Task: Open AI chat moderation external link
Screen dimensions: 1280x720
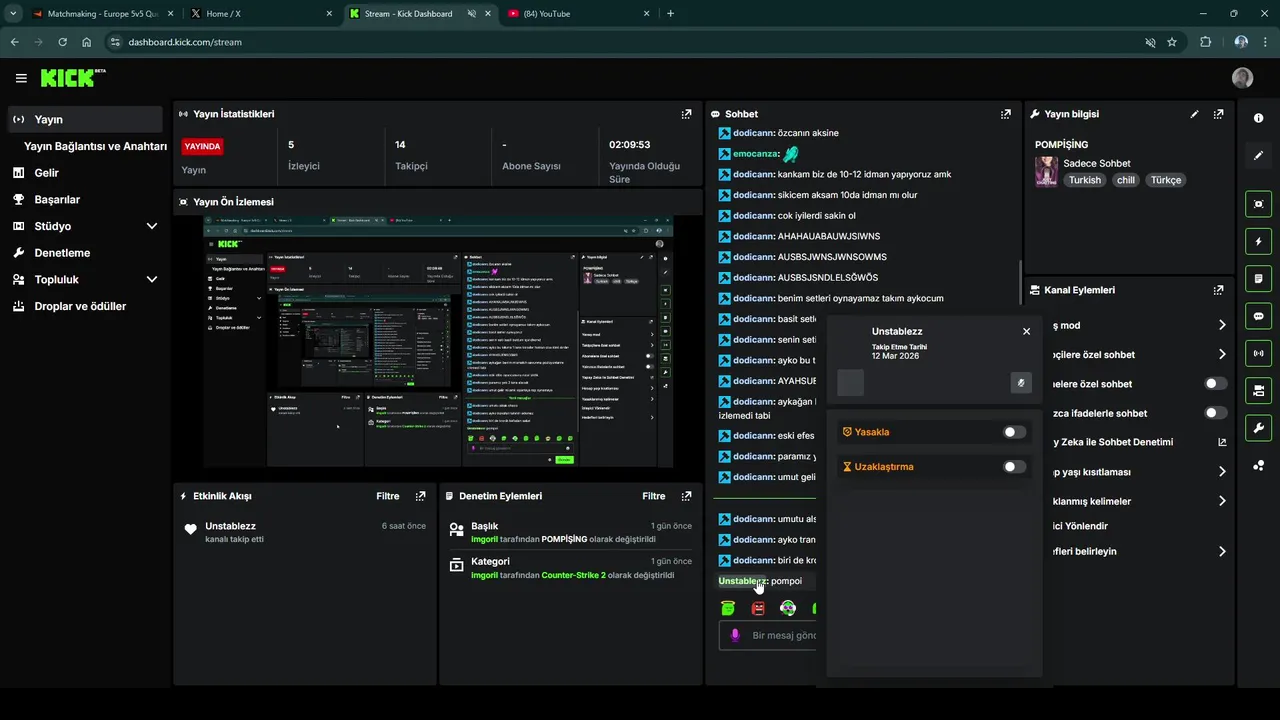Action: 1222,442
